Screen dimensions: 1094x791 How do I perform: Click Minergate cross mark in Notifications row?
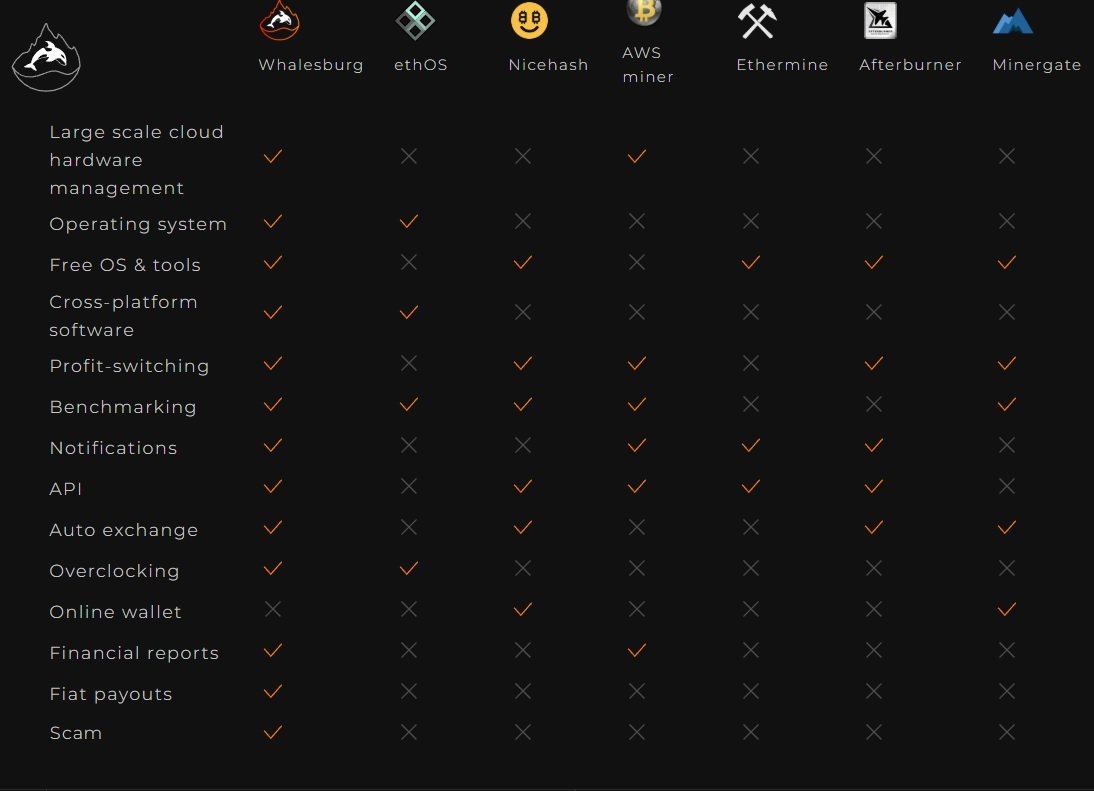pos(1007,445)
